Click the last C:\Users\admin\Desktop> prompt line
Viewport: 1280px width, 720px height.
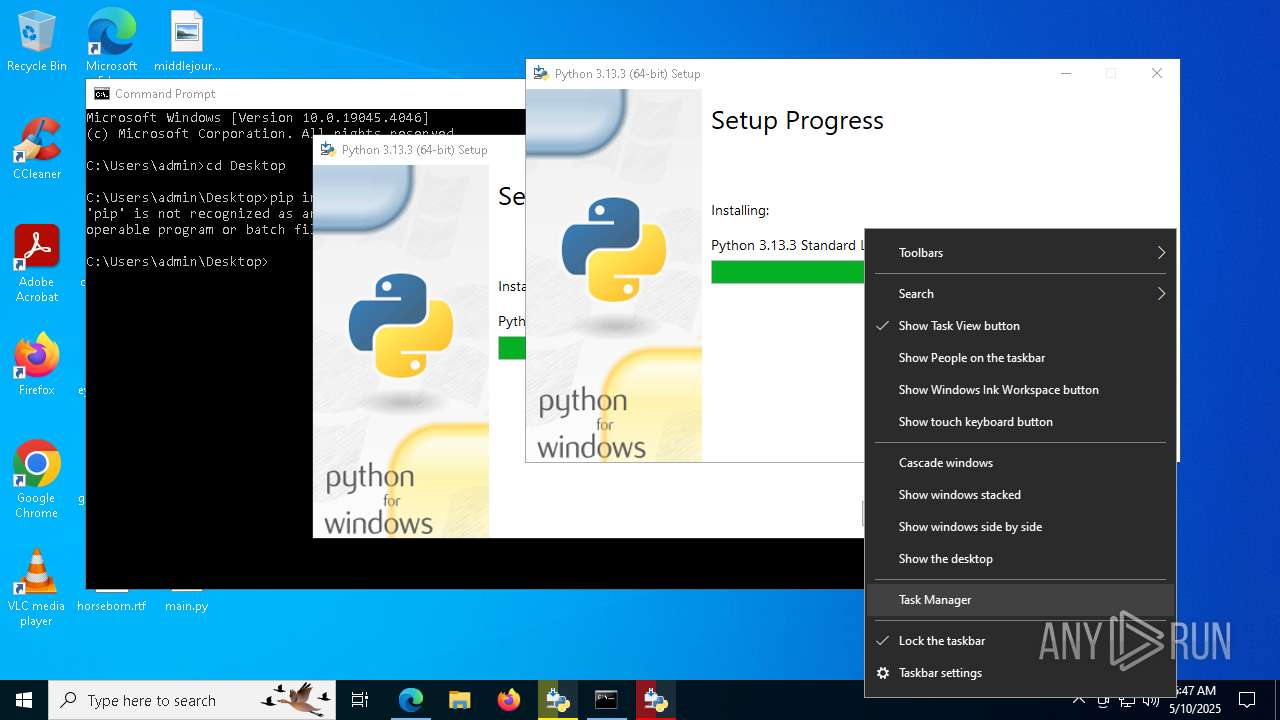177,262
